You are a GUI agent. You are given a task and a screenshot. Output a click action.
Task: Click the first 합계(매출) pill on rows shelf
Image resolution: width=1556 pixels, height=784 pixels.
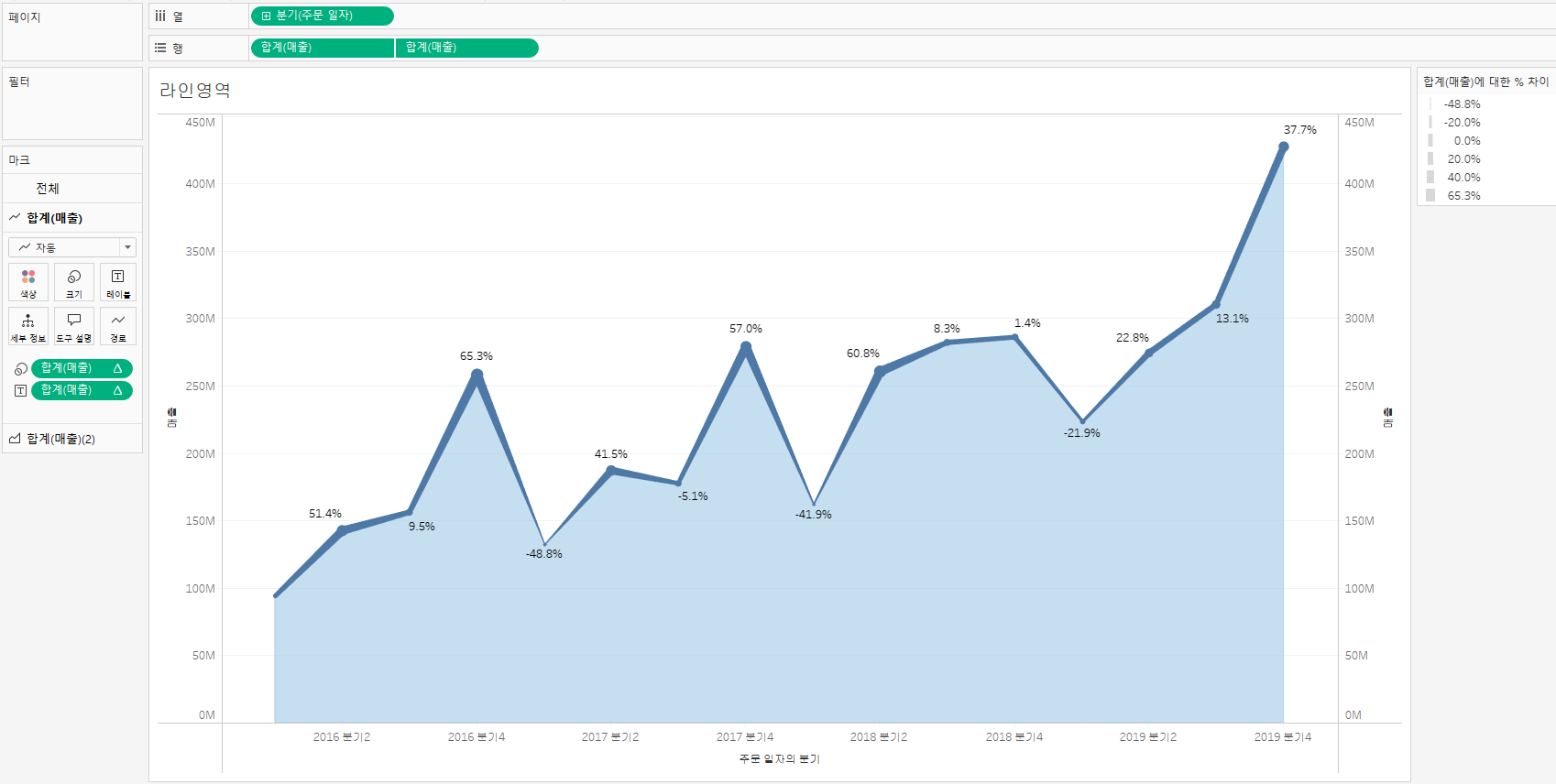(x=323, y=48)
